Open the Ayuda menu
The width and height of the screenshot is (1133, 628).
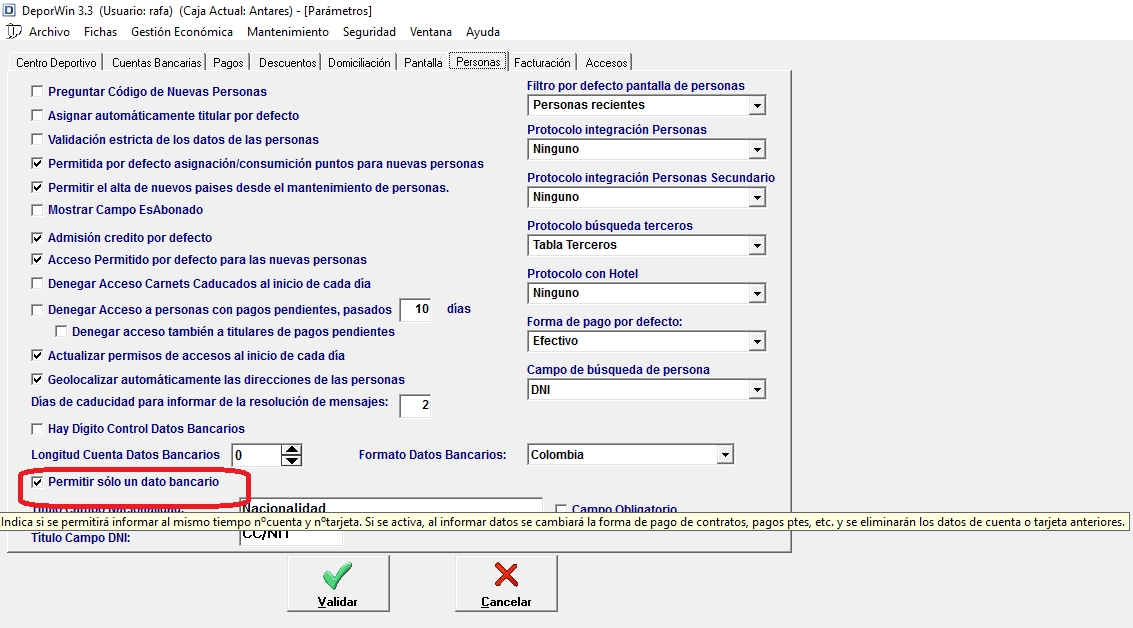[x=483, y=32]
